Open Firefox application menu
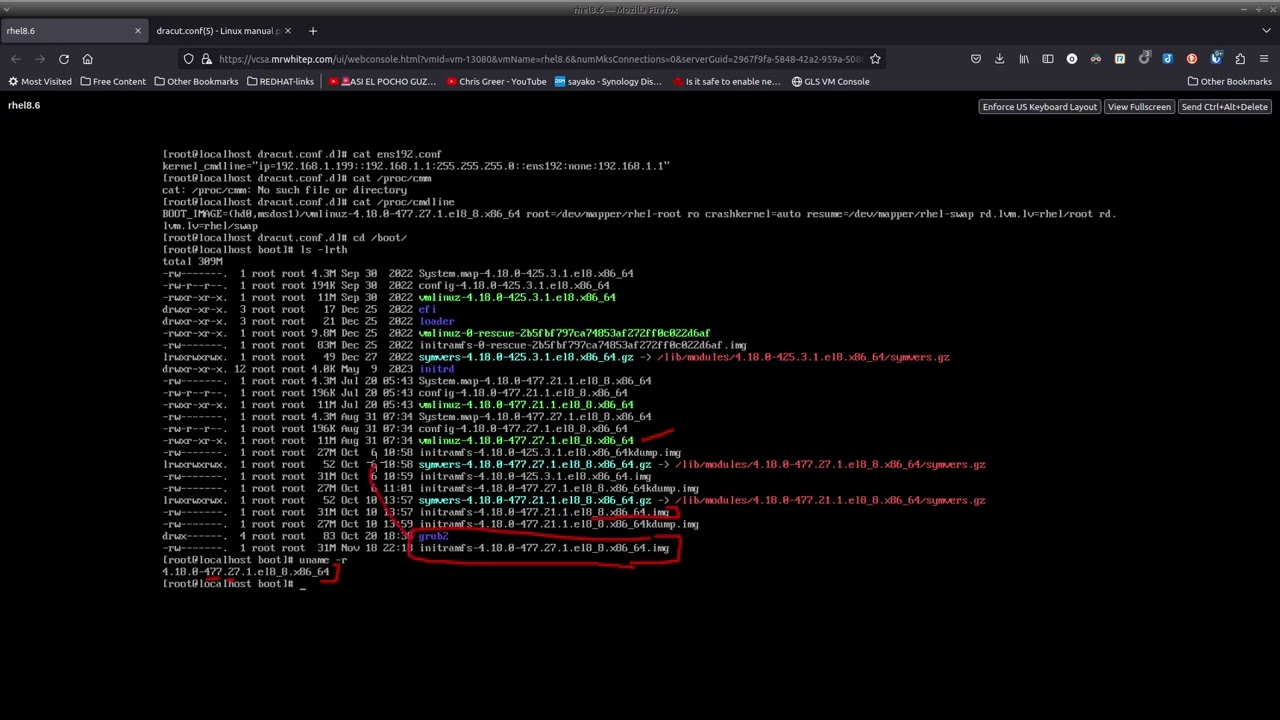 pos(1264,59)
